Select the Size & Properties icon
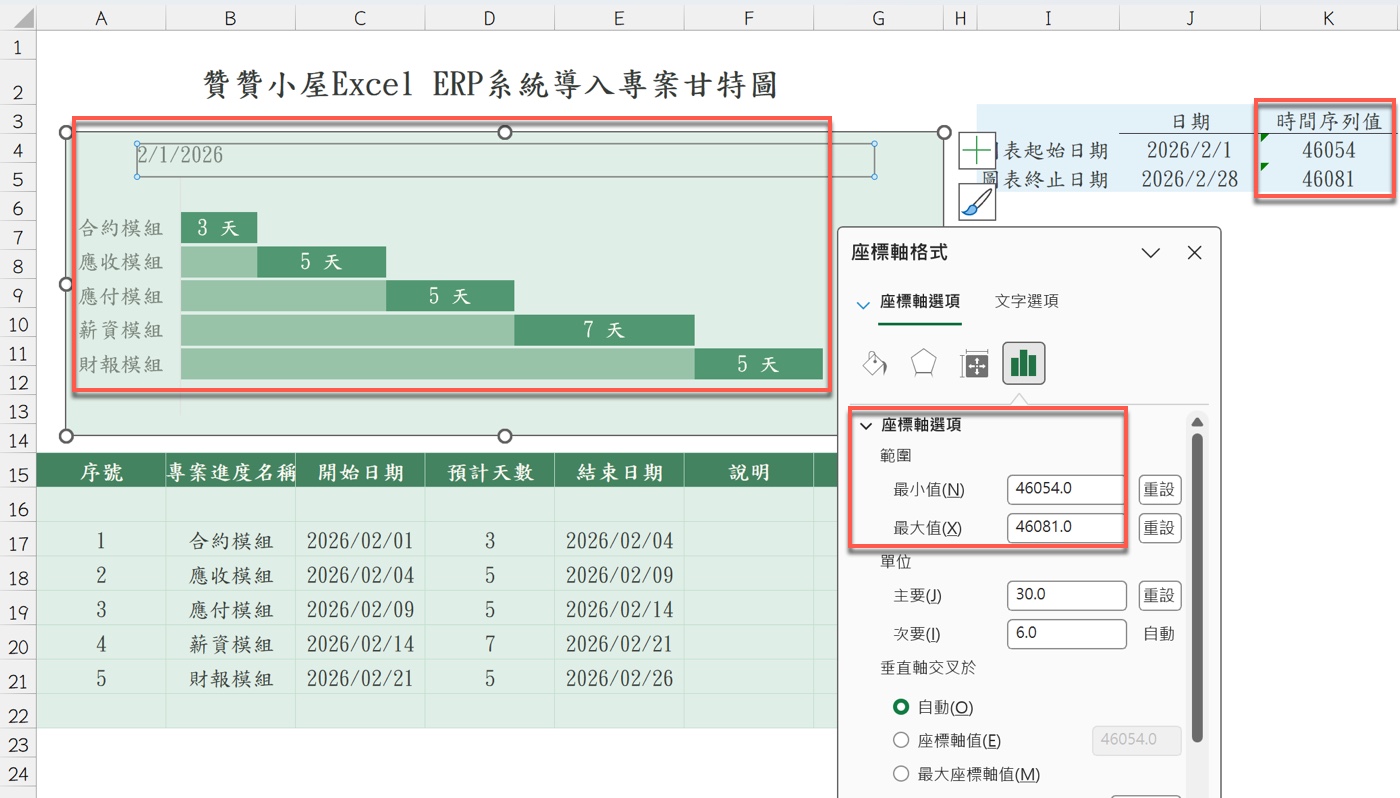Screen dimensions: 1400x798 (973, 363)
